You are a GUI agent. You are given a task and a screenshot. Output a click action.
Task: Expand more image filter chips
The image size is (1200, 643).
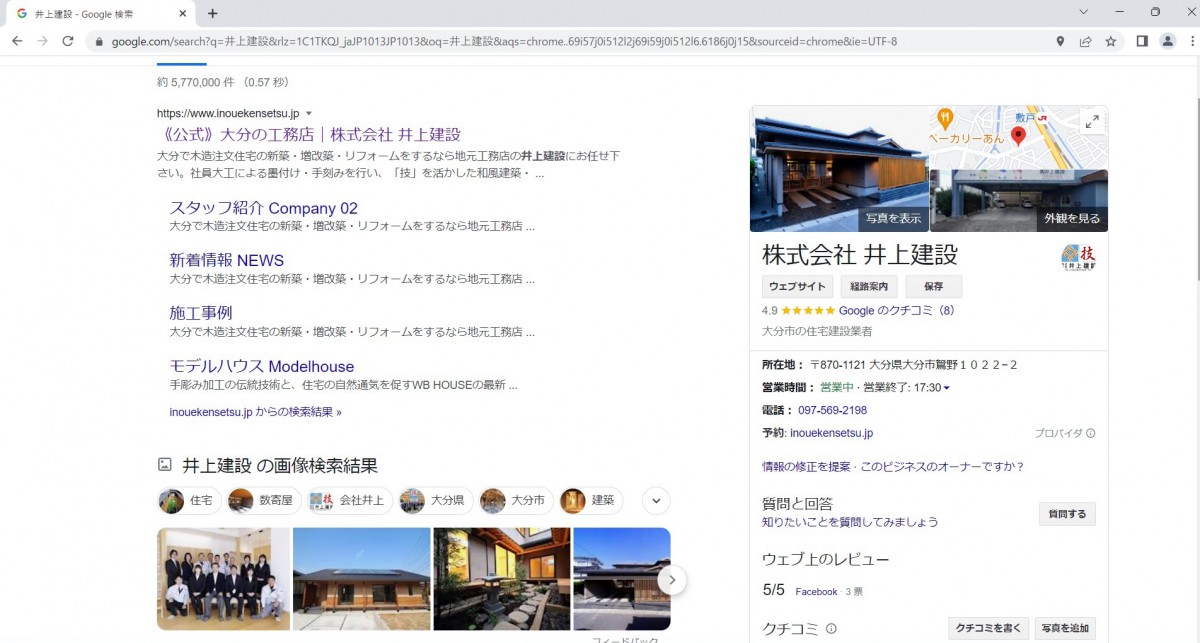[656, 500]
